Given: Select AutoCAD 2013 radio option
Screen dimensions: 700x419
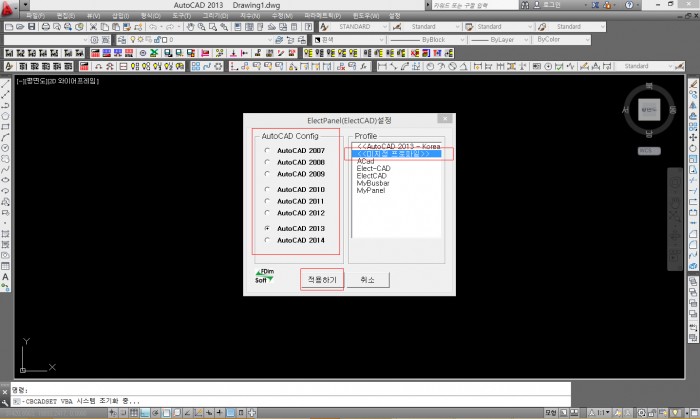Looking at the screenshot, I should coord(295,228).
